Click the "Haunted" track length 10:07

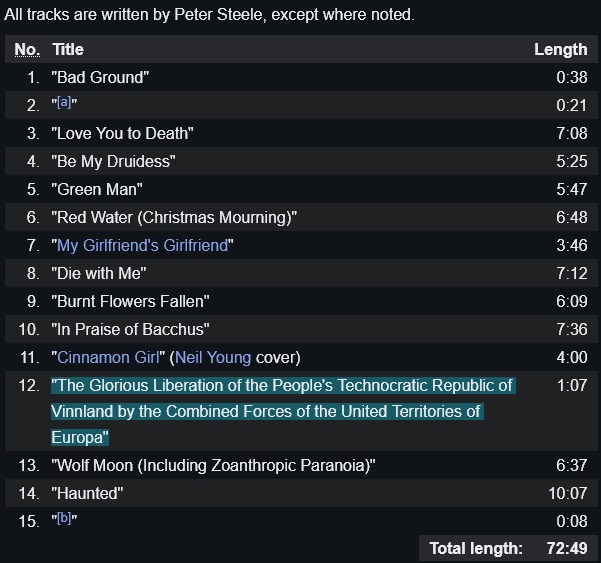[568, 493]
